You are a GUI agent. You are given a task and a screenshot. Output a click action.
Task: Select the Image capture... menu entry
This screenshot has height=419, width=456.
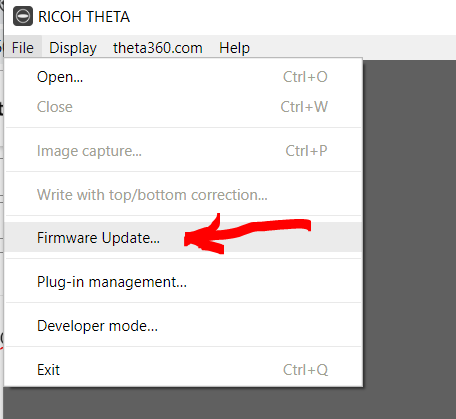184,151
